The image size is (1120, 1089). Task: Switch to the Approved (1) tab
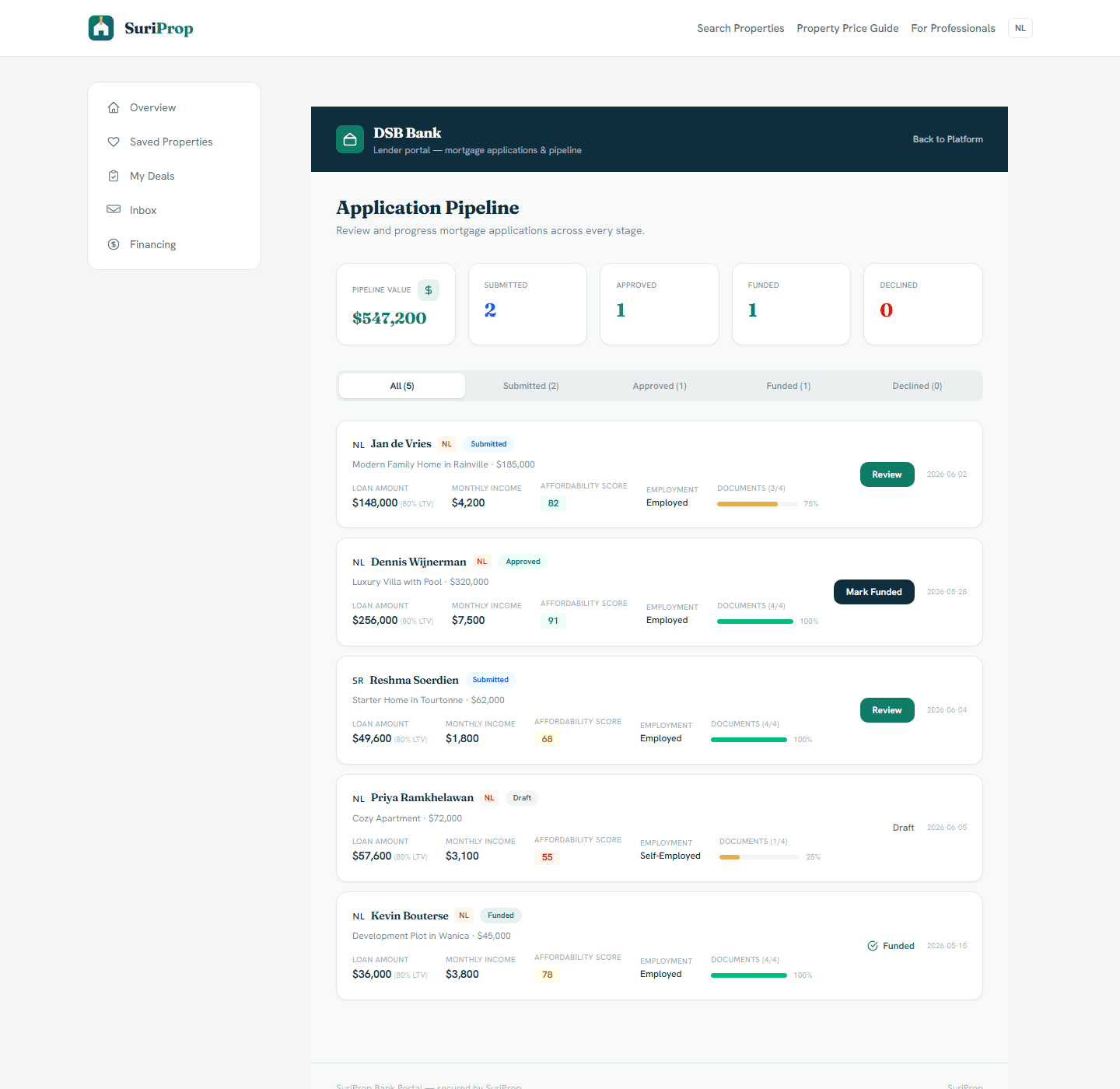click(x=660, y=386)
